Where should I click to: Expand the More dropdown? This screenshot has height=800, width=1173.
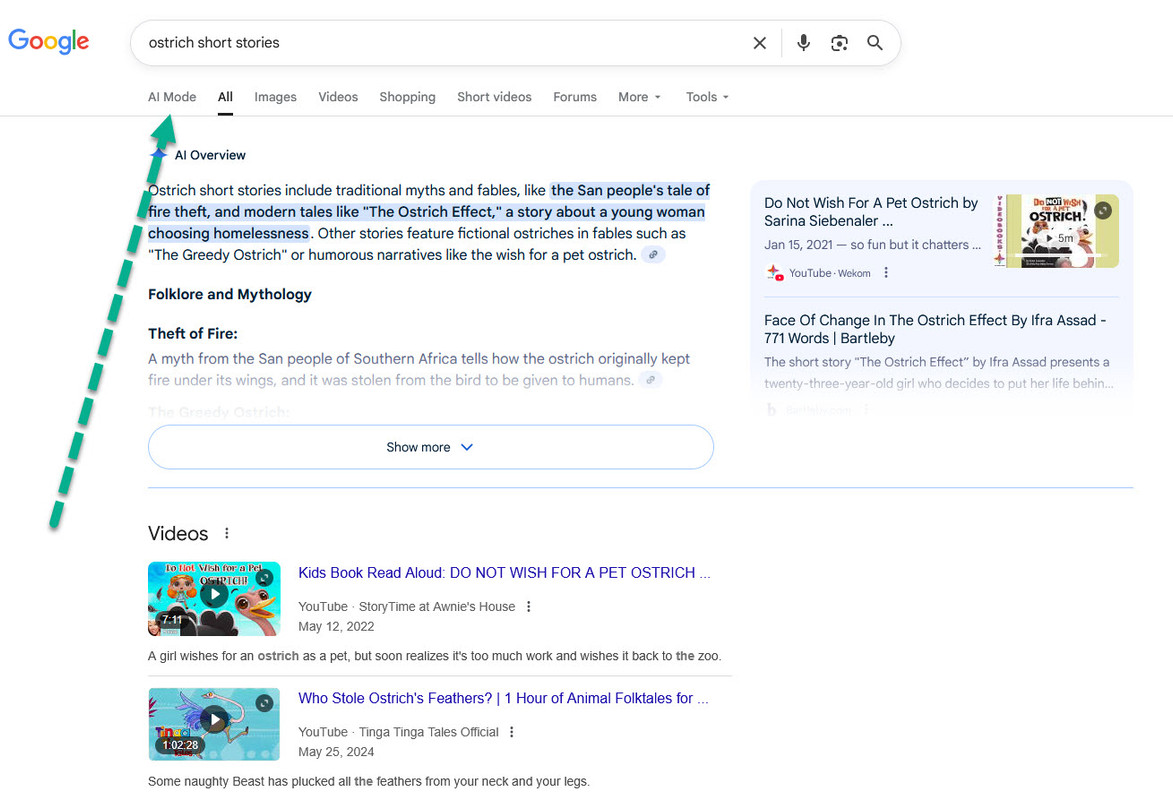pyautogui.click(x=640, y=97)
